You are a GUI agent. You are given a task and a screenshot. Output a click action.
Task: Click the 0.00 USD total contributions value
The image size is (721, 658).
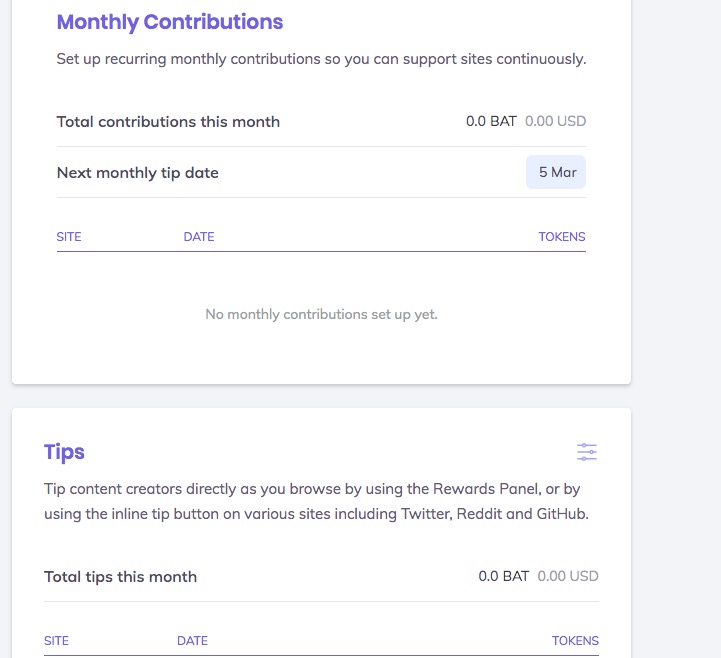tap(555, 122)
